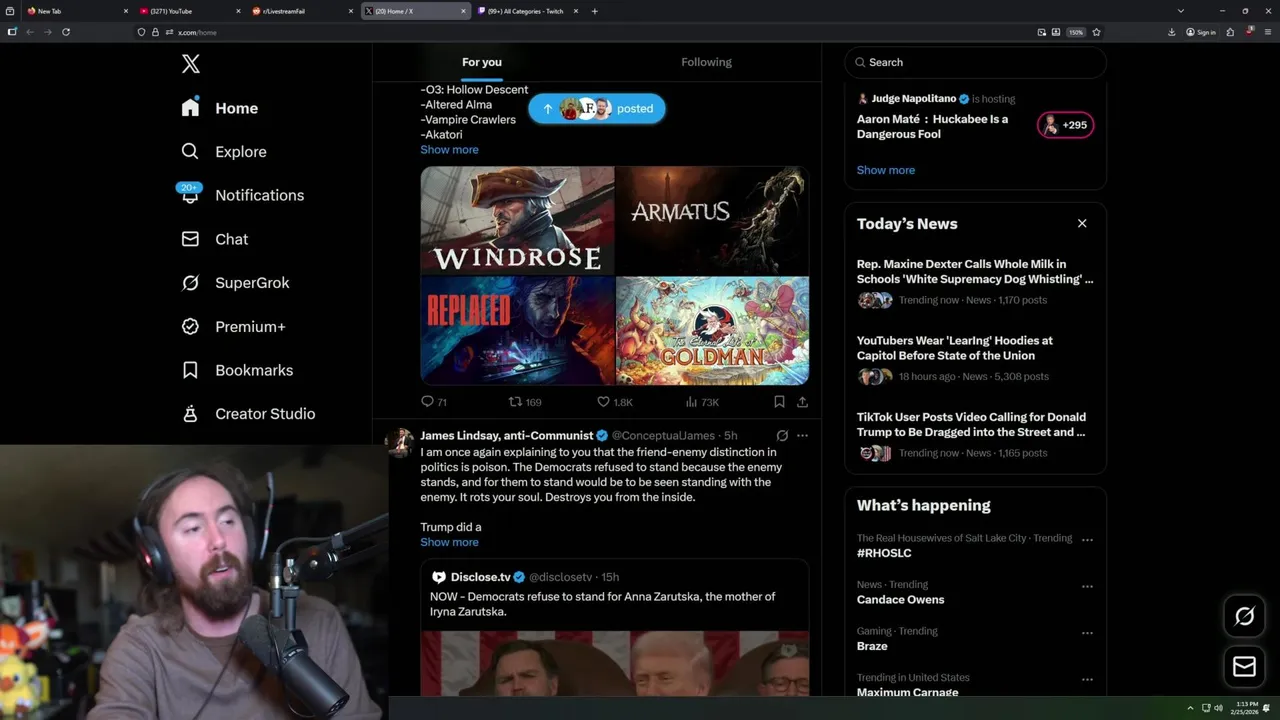
Task: Open Braze trending topic
Action: pos(872,646)
